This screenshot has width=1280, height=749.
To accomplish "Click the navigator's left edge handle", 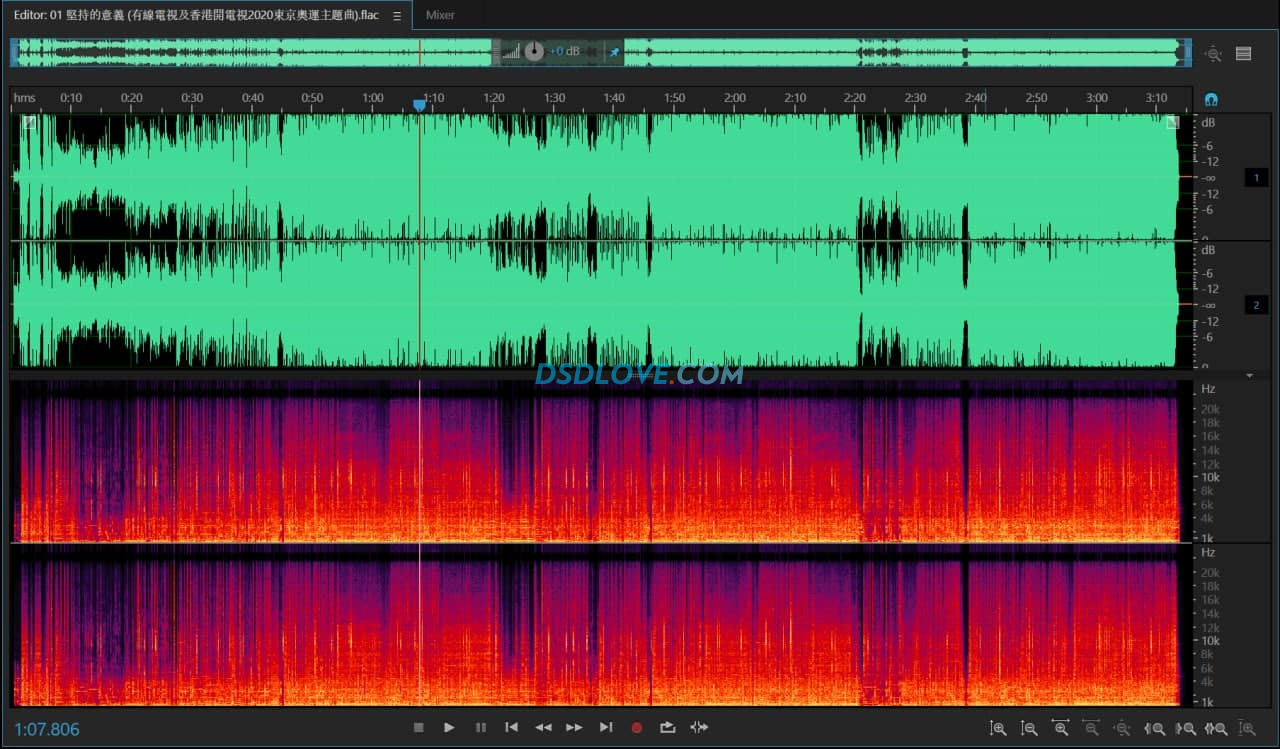I will pyautogui.click(x=14, y=52).
